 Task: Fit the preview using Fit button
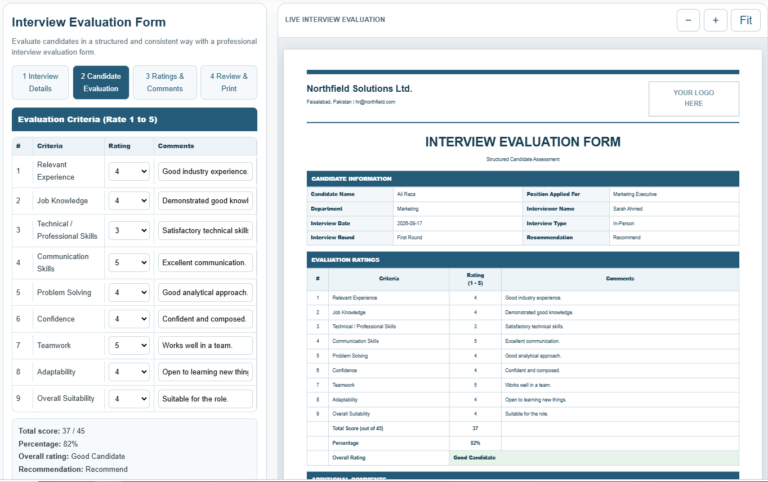pyautogui.click(x=745, y=21)
